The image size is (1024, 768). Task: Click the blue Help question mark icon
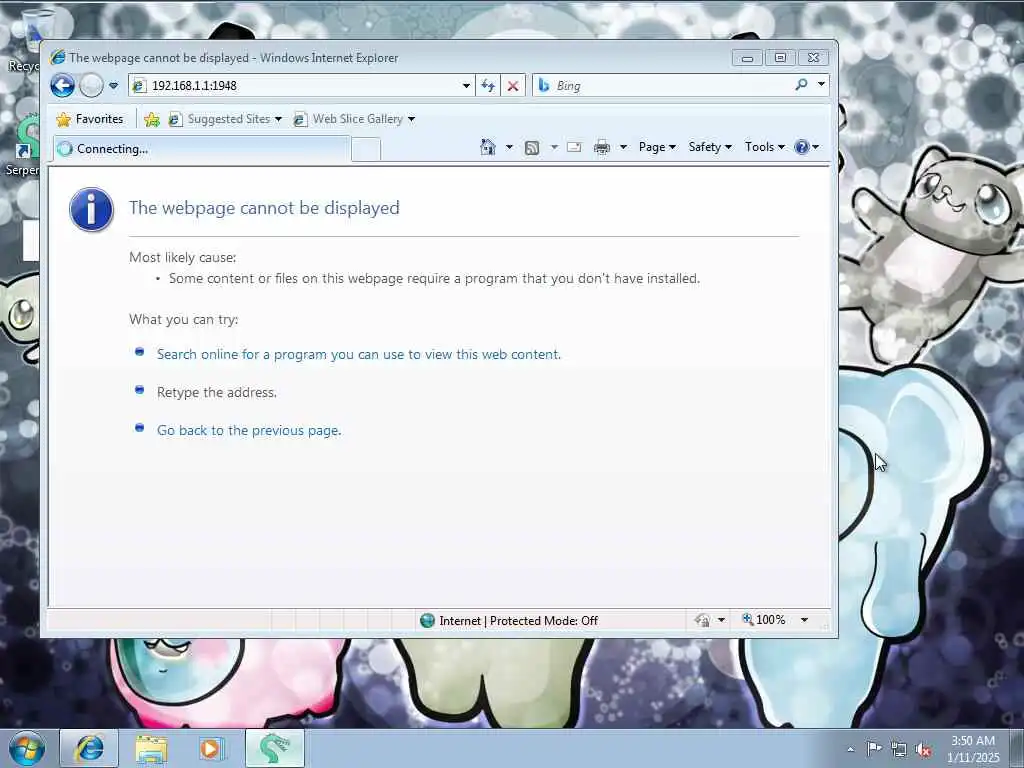[x=802, y=147]
